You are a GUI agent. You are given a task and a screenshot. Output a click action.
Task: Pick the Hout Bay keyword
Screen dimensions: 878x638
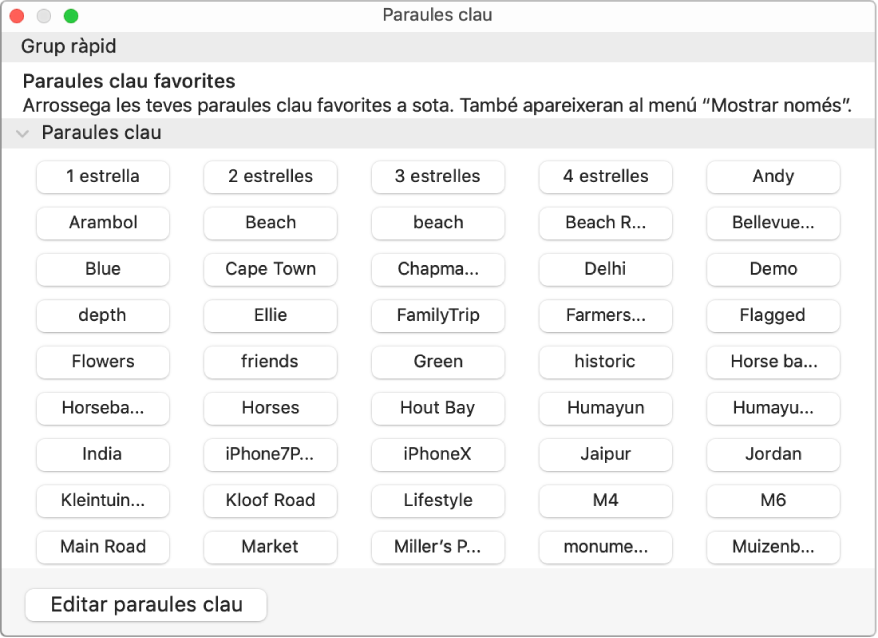(438, 408)
